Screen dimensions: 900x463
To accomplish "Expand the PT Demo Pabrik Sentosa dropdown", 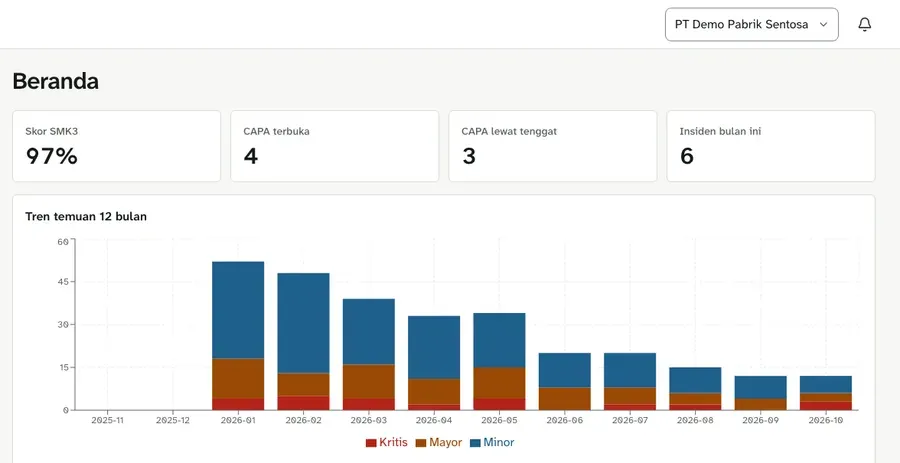I will tap(751, 25).
